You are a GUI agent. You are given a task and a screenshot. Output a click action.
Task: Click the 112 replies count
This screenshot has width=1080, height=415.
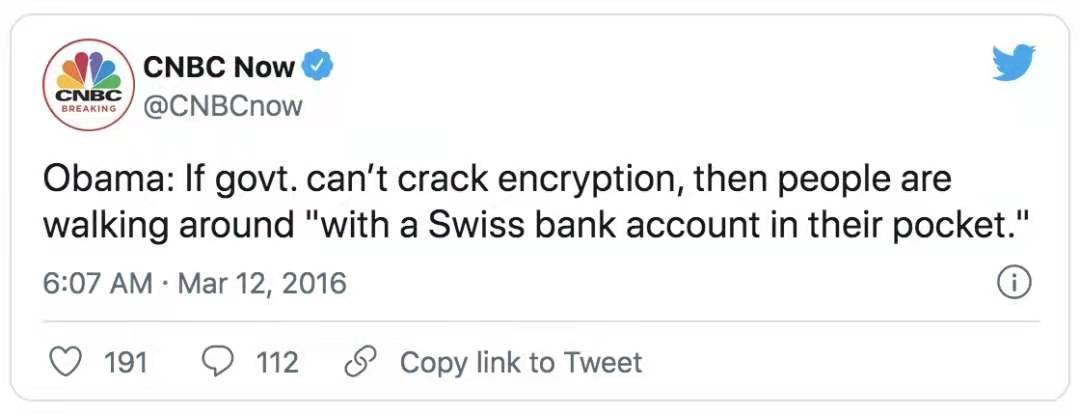[277, 362]
